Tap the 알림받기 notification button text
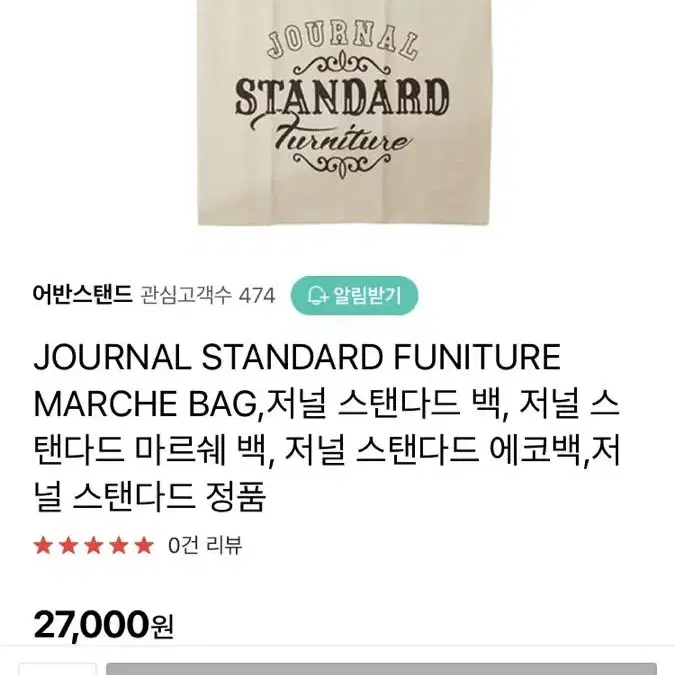This screenshot has height=675, width=675. (x=367, y=295)
